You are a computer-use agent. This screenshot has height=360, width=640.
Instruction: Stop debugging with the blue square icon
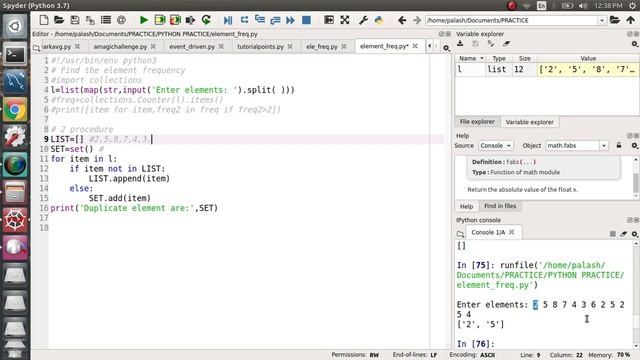(306, 20)
